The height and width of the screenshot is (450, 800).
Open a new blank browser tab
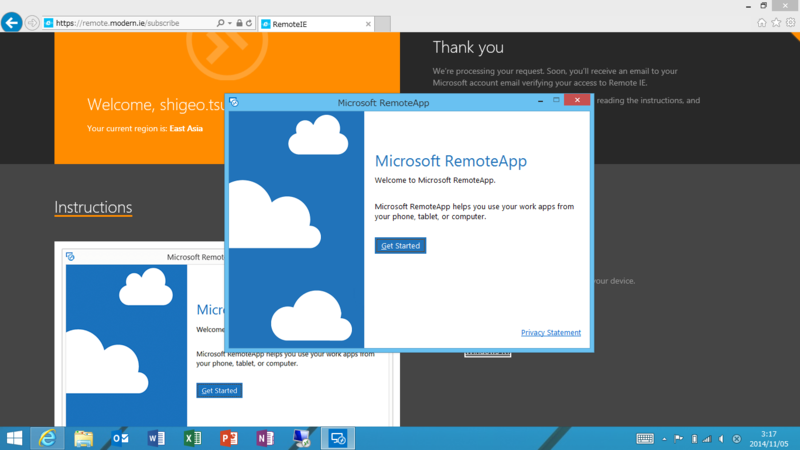[383, 24]
